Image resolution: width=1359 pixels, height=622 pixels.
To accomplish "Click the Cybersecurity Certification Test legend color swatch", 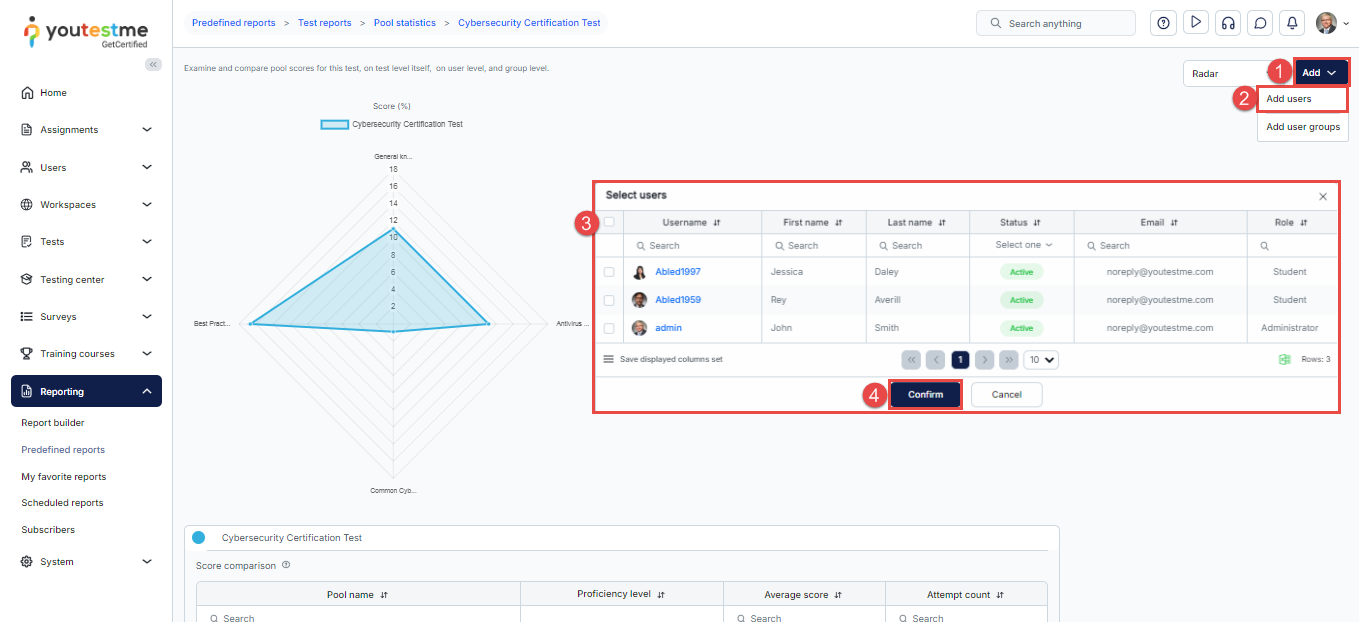I will click(x=334, y=125).
